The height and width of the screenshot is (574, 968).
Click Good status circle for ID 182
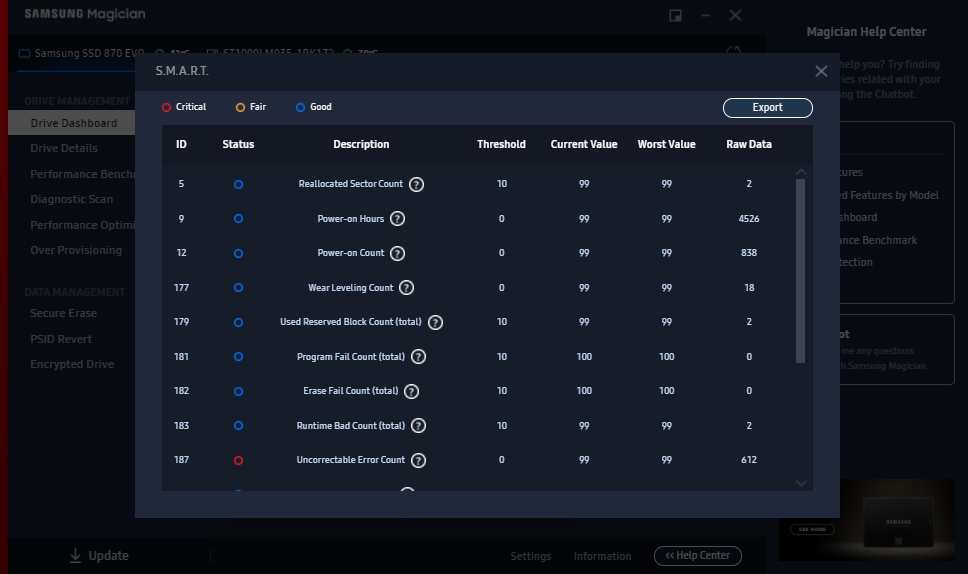238,391
